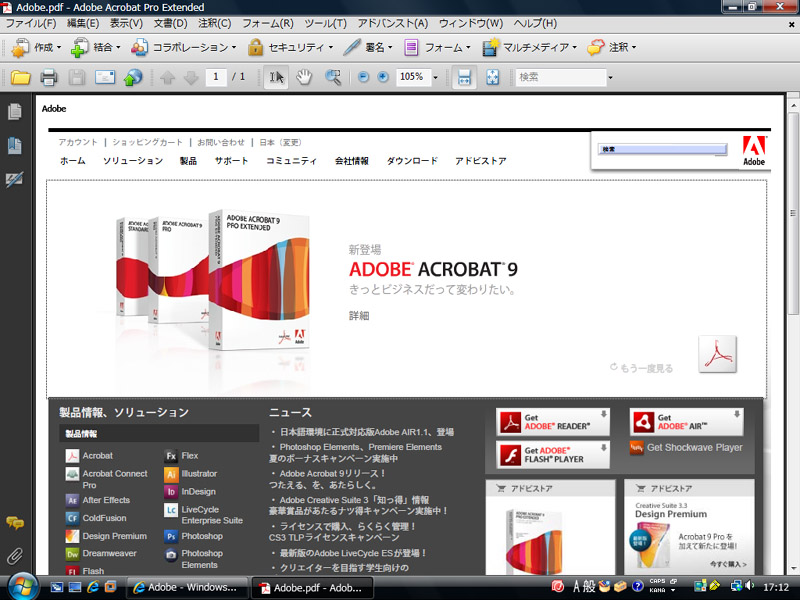Launch Internet Explorer from the quick launch
Image resolution: width=800 pixels, height=600 pixels.
[93, 587]
